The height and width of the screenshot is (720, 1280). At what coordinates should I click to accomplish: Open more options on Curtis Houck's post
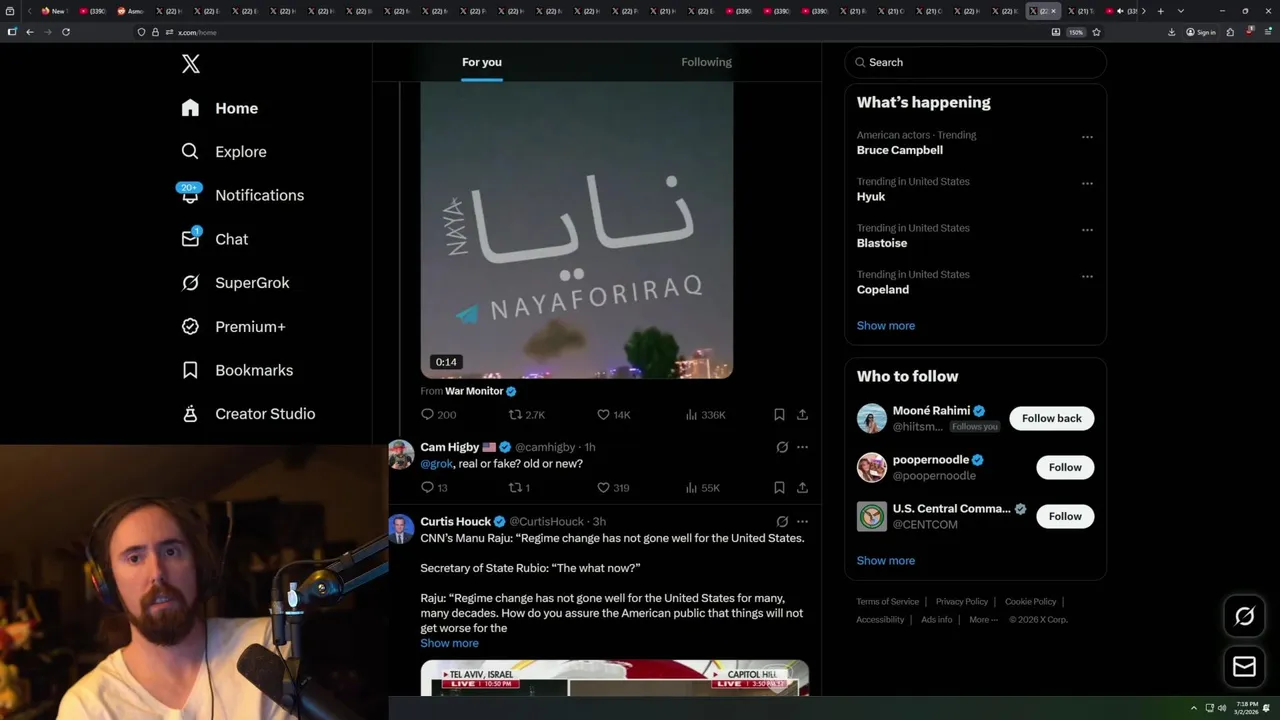tap(802, 521)
